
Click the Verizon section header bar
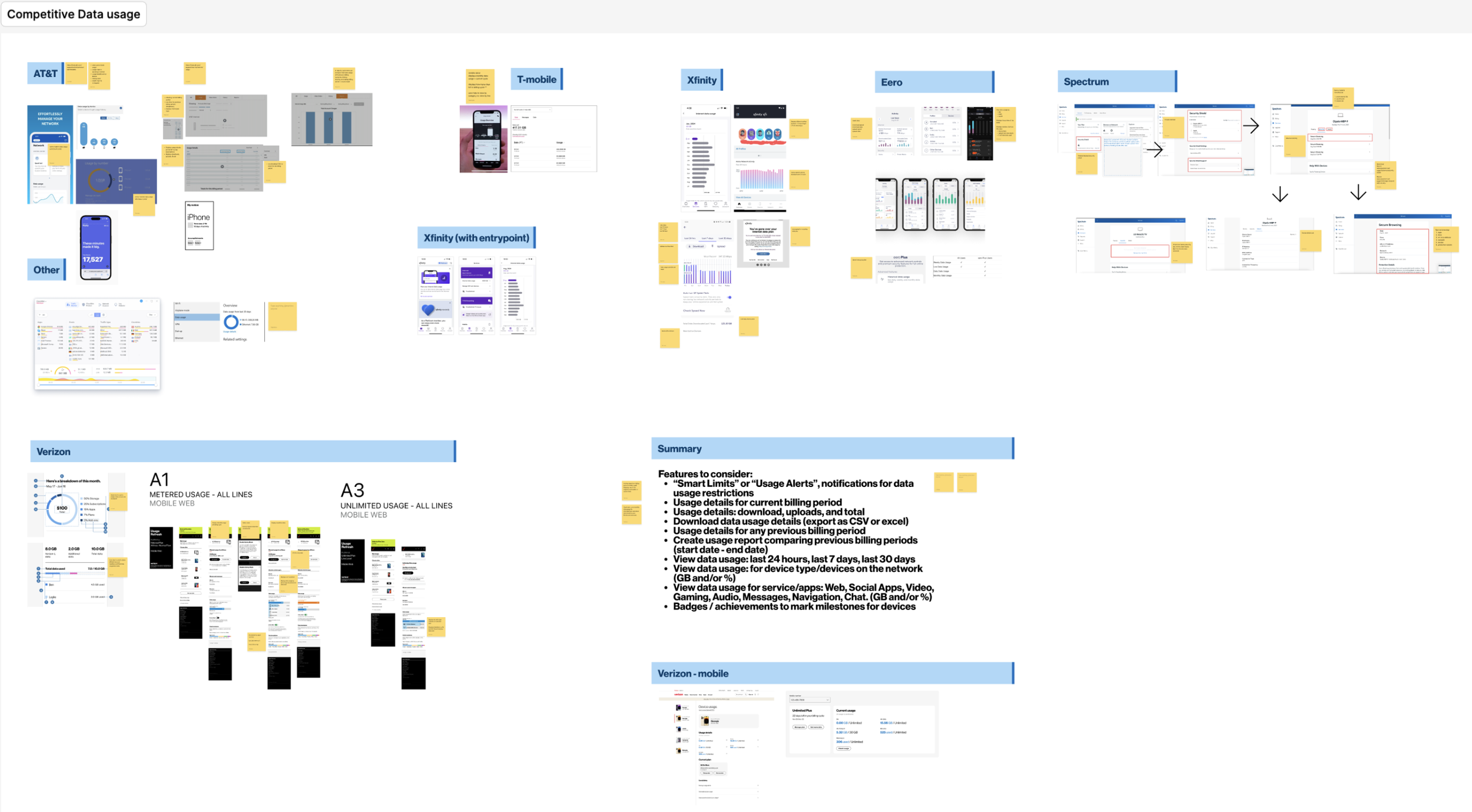click(243, 452)
